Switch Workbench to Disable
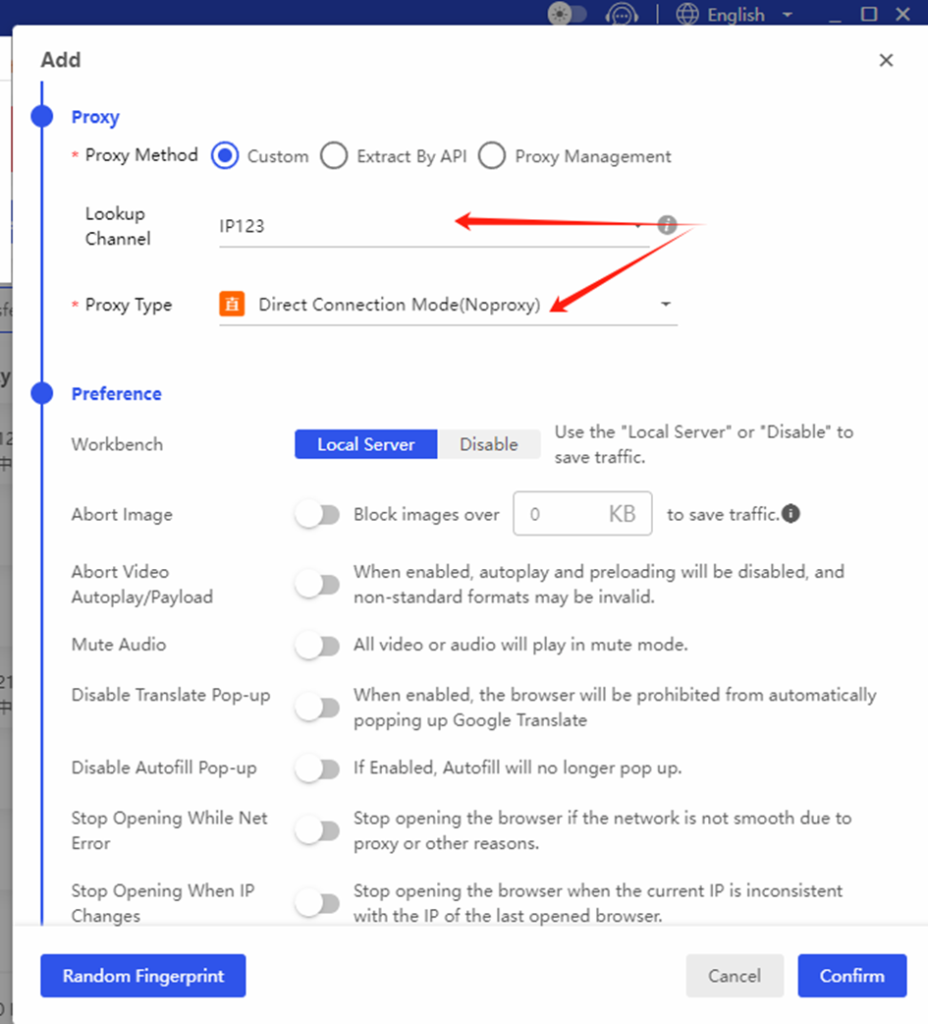 pos(488,444)
